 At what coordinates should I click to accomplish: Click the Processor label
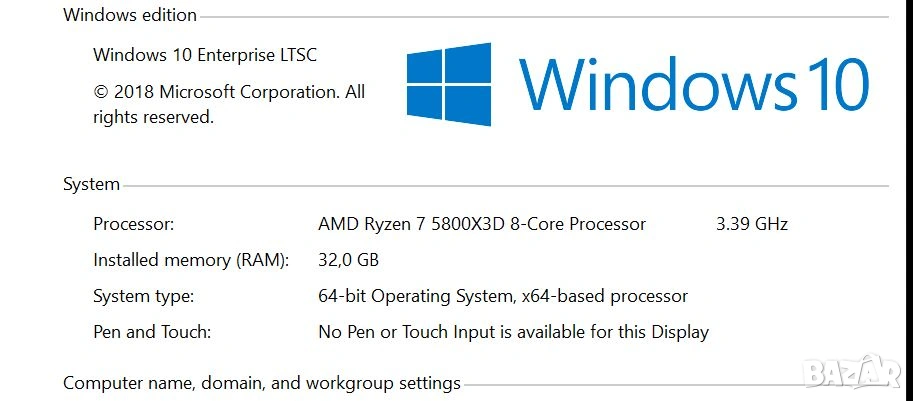click(x=133, y=224)
